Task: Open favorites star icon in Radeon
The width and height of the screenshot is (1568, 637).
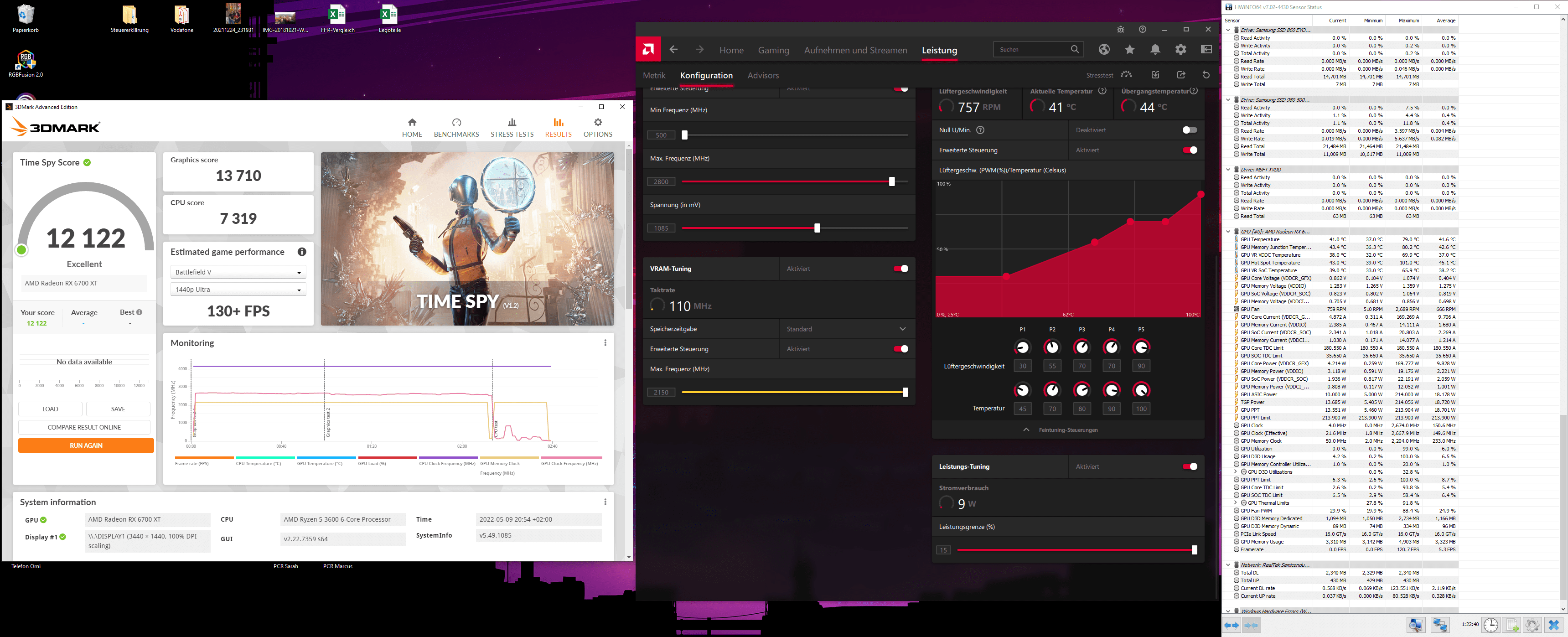Action: coord(1130,49)
